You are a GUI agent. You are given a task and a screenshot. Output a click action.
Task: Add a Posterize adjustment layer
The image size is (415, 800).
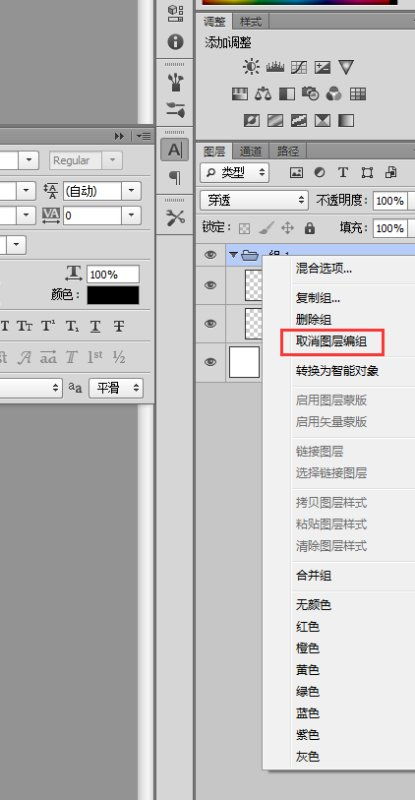point(275,120)
